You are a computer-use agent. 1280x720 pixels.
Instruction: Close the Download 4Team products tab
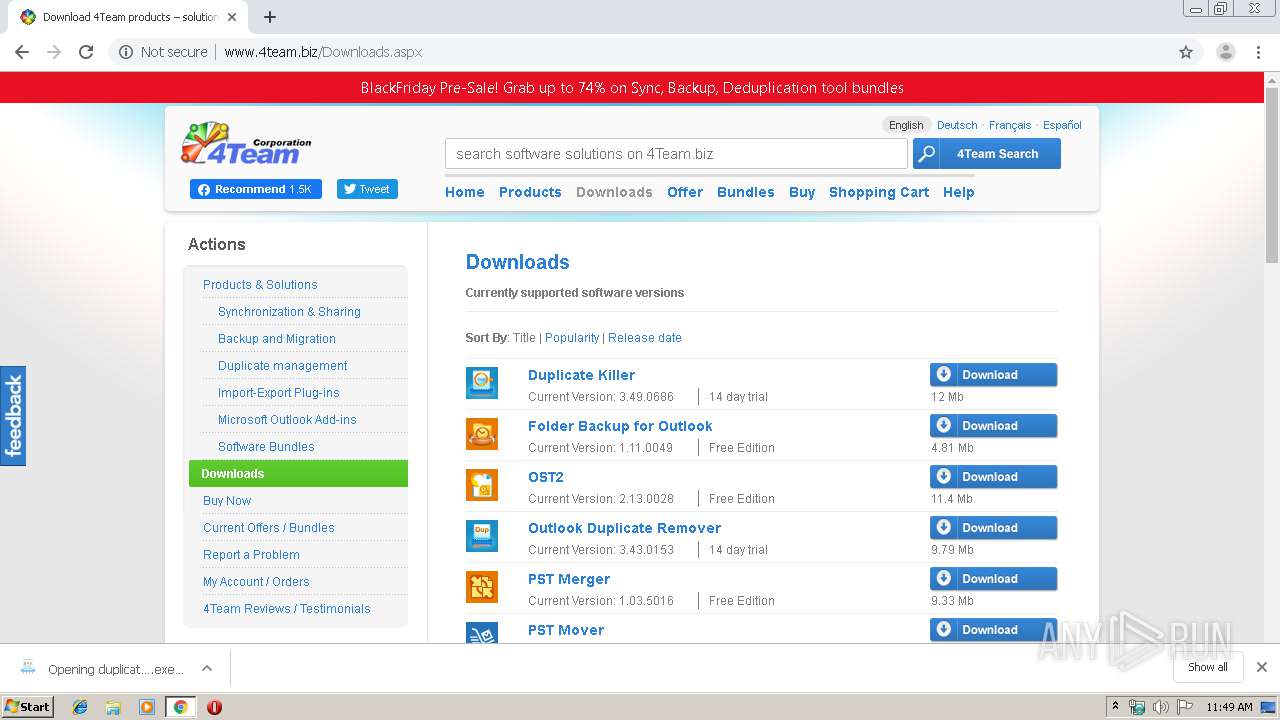[x=233, y=17]
